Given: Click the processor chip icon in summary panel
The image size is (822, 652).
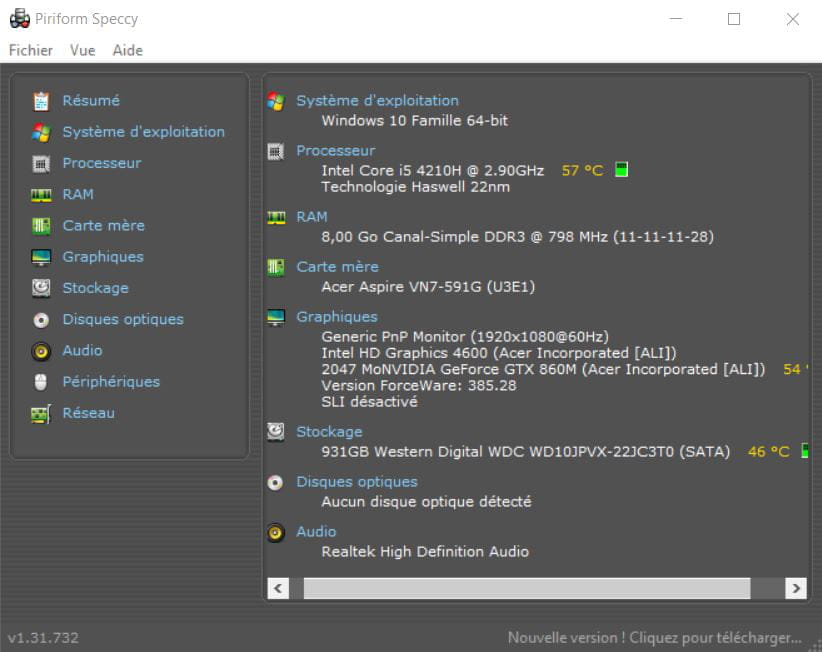Looking at the screenshot, I should coord(276,151).
